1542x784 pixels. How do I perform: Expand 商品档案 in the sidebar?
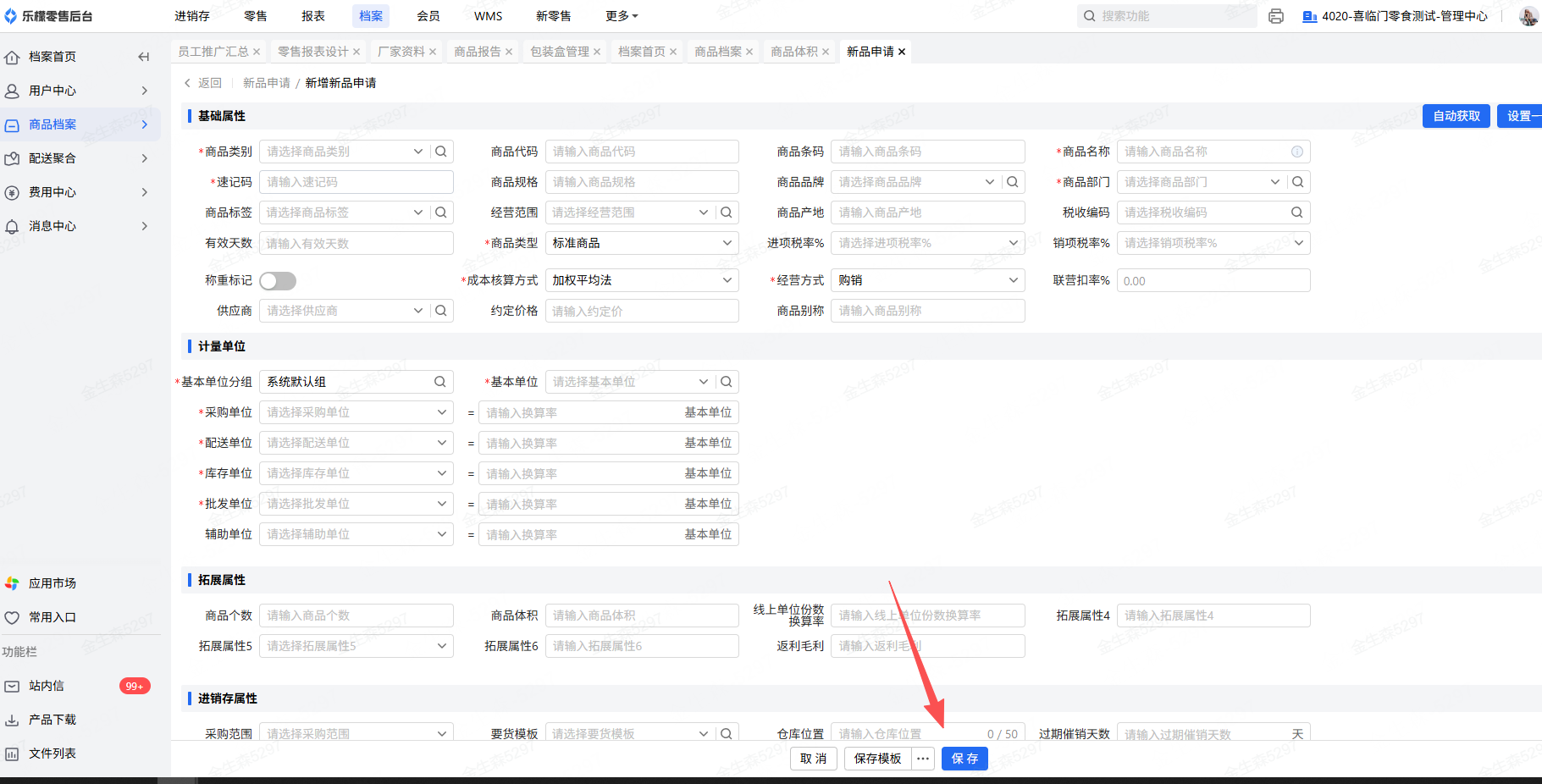145,124
